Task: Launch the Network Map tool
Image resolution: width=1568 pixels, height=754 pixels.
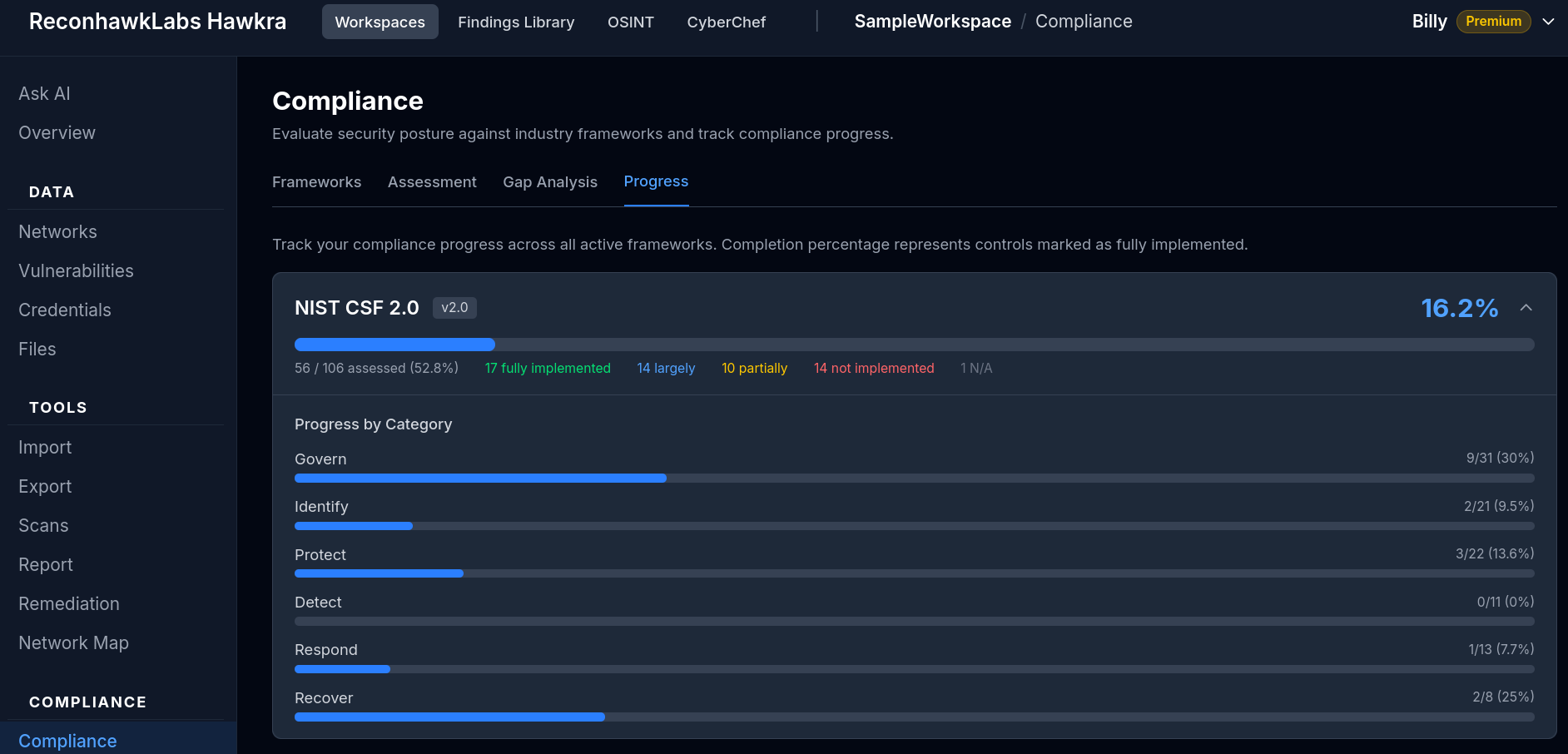Action: click(73, 642)
